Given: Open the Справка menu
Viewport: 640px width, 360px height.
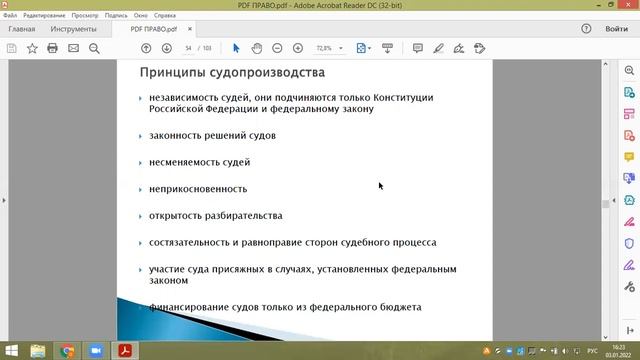Looking at the screenshot, I should click(165, 16).
